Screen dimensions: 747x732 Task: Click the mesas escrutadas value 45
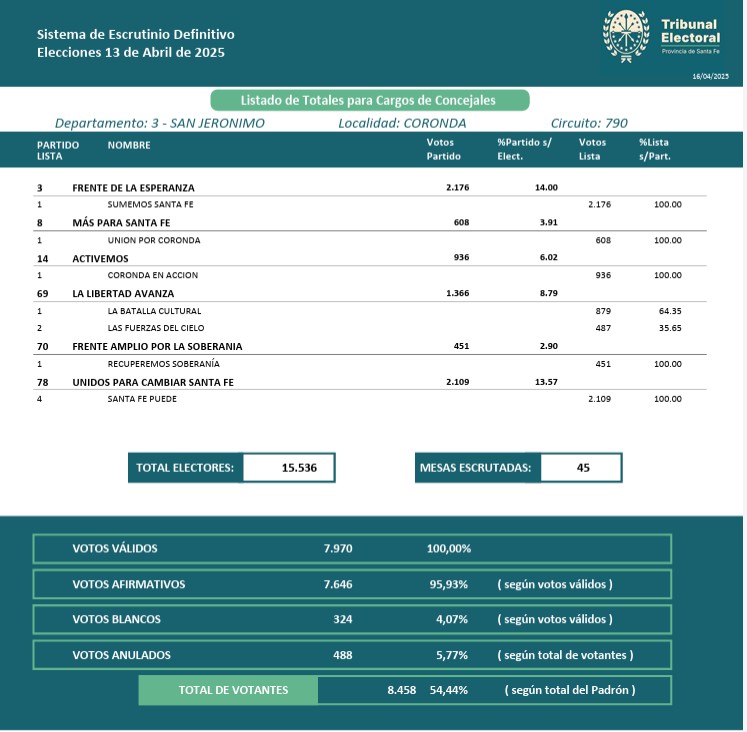point(583,468)
